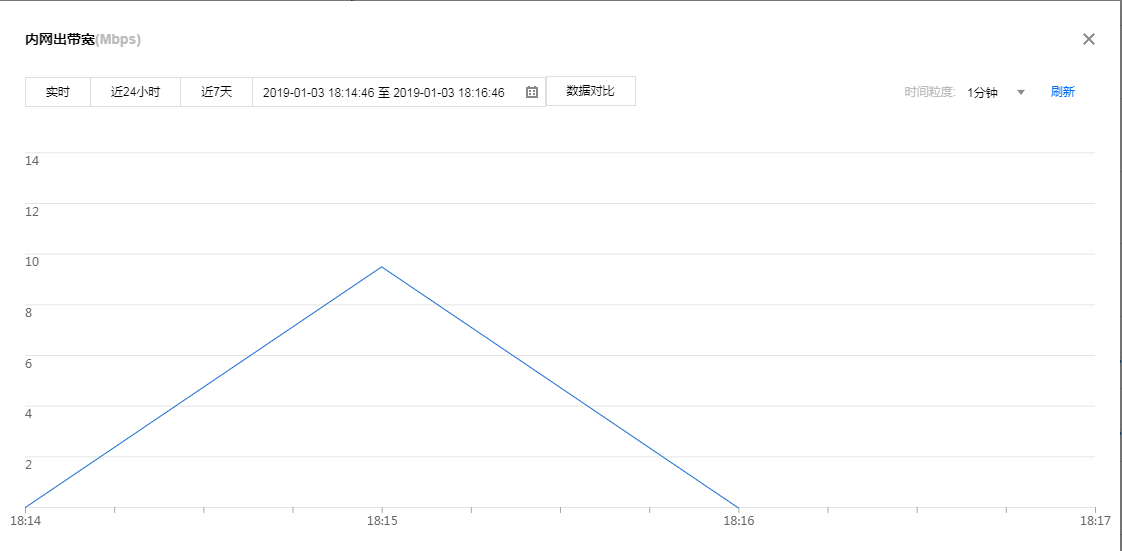Expand the 时间粒度 dropdown arrow
The width and height of the screenshot is (1122, 551).
[1021, 92]
